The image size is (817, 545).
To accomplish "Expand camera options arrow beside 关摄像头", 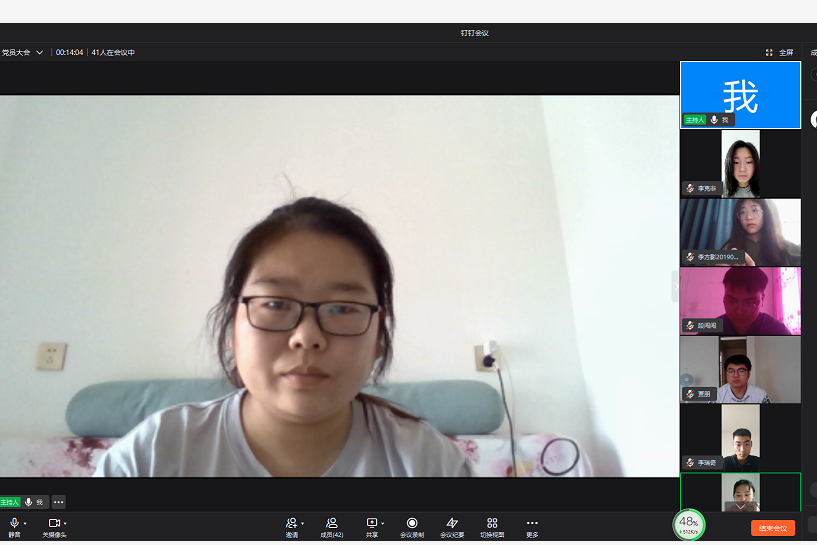I will [x=66, y=523].
